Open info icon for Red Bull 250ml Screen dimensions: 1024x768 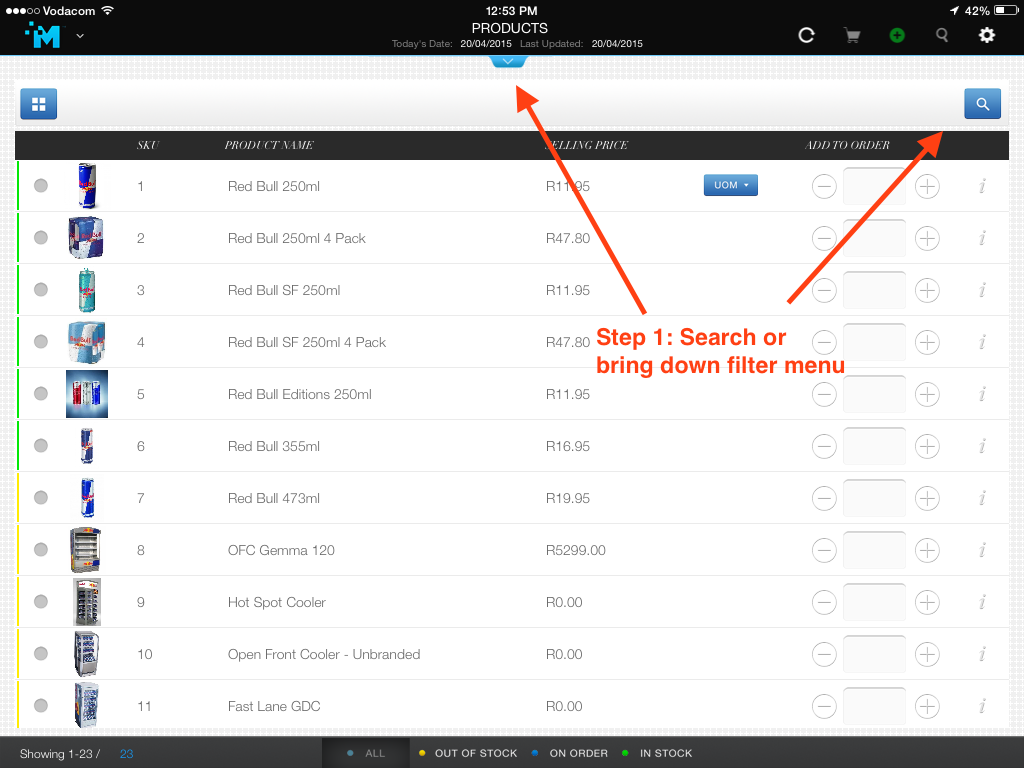pyautogui.click(x=982, y=187)
